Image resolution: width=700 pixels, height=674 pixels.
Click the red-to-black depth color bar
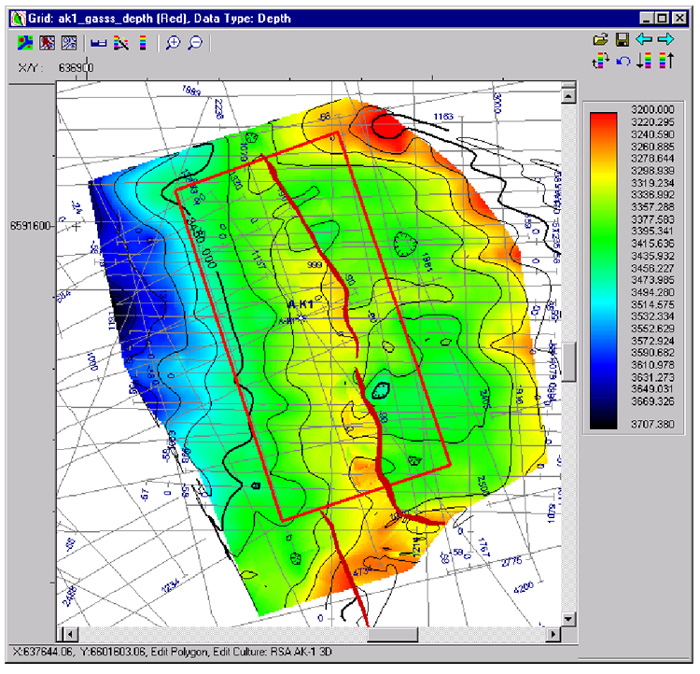604,270
